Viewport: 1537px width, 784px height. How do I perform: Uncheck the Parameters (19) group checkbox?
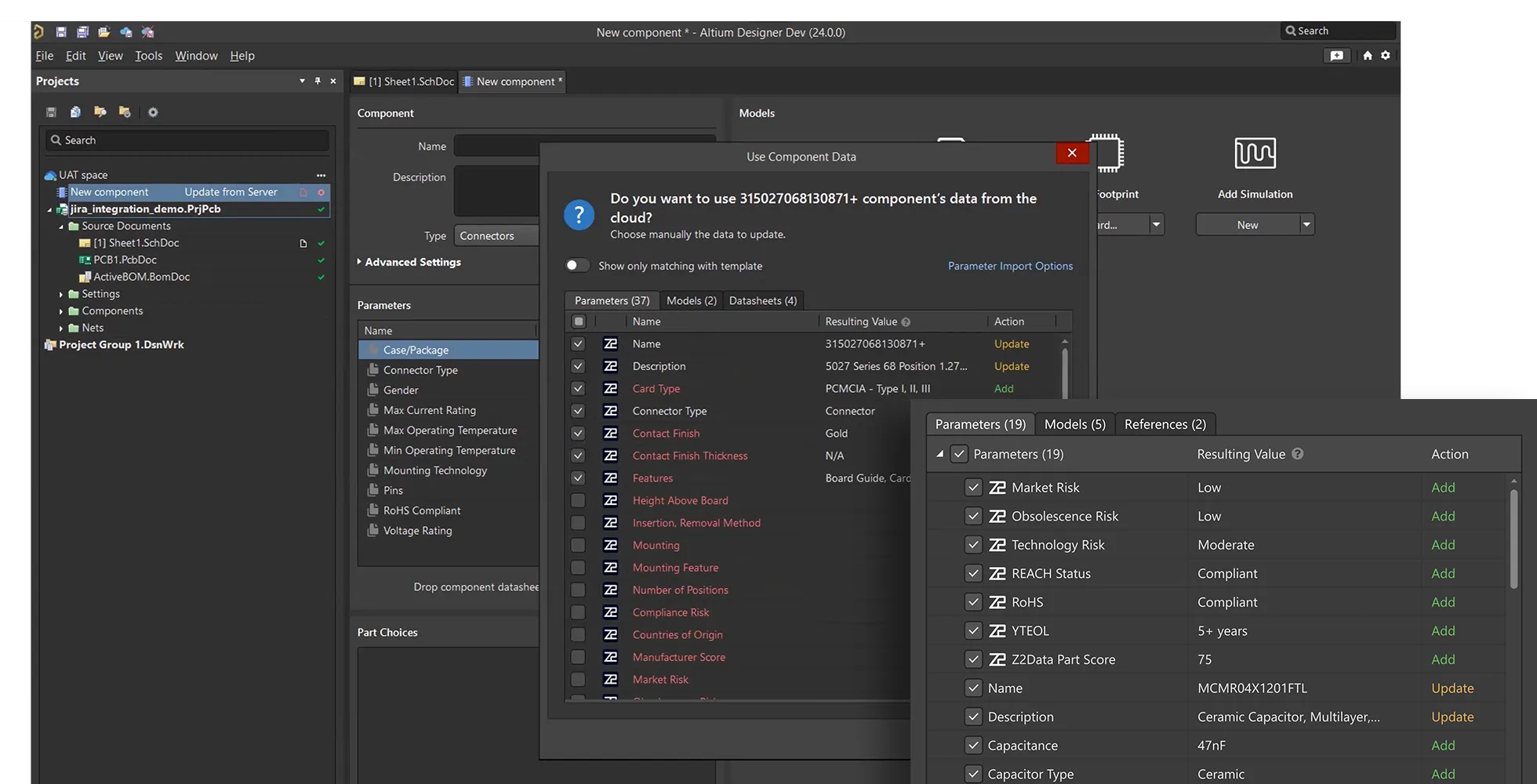click(x=959, y=454)
